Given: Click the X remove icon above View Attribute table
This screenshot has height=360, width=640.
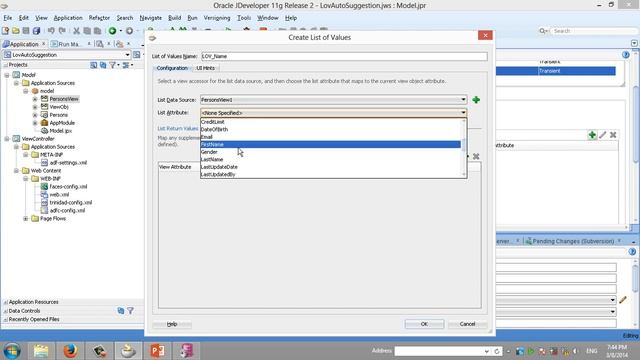Looking at the screenshot, I should 476,156.
